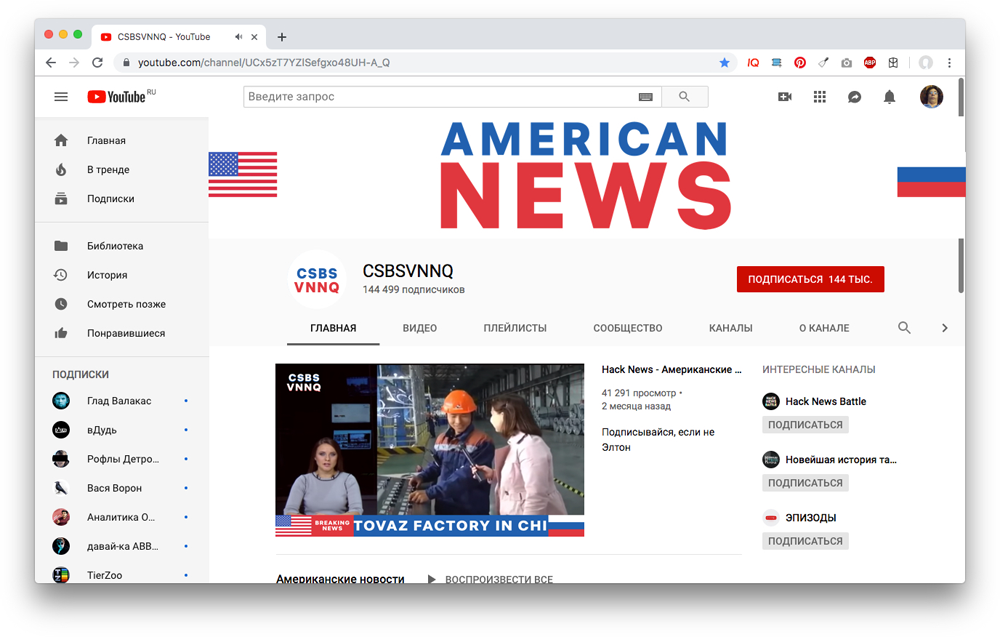This screenshot has width=1000, height=637.
Task: Subscribe to Hack News Battle channel
Action: 806,425
